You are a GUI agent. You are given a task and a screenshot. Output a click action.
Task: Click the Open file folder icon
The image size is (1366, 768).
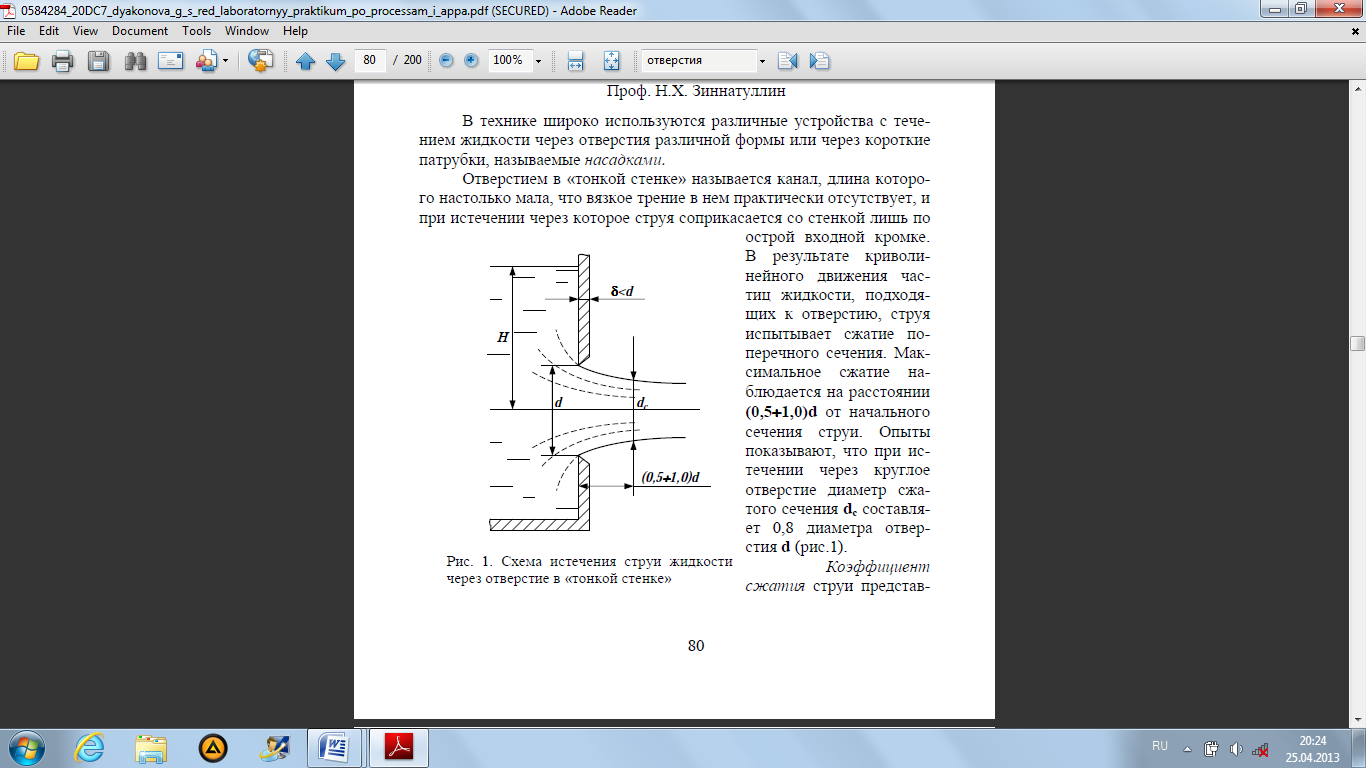point(26,61)
